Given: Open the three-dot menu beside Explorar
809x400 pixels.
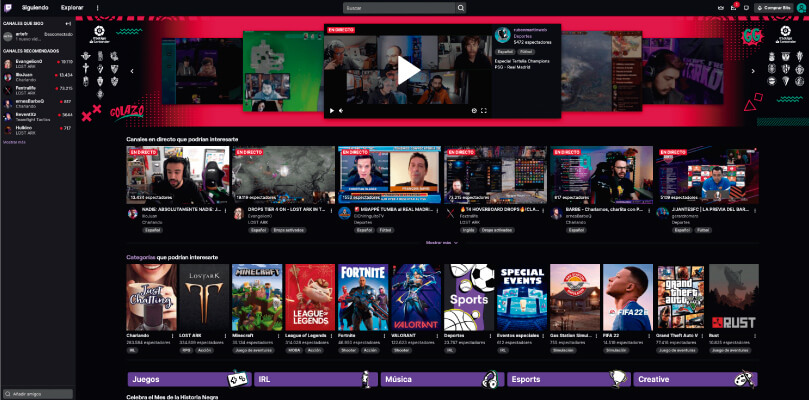Looking at the screenshot, I should pos(98,8).
